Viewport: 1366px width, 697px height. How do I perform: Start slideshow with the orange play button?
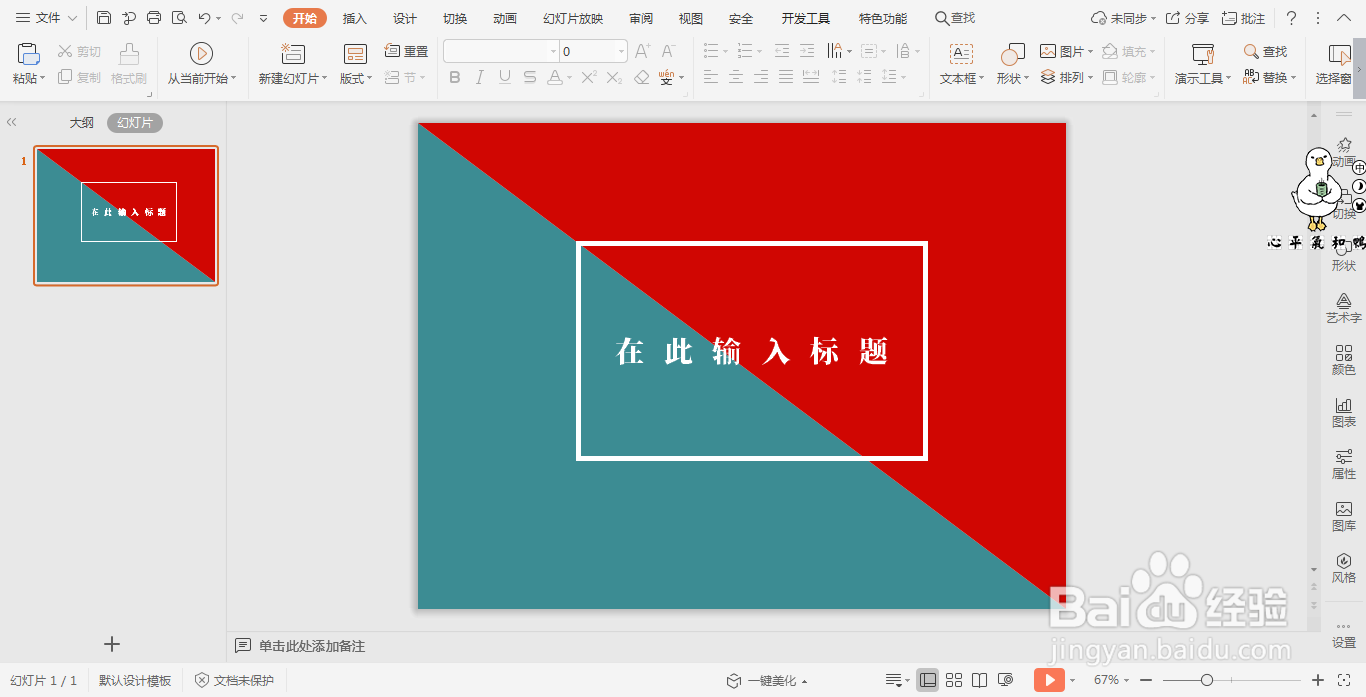(1049, 680)
